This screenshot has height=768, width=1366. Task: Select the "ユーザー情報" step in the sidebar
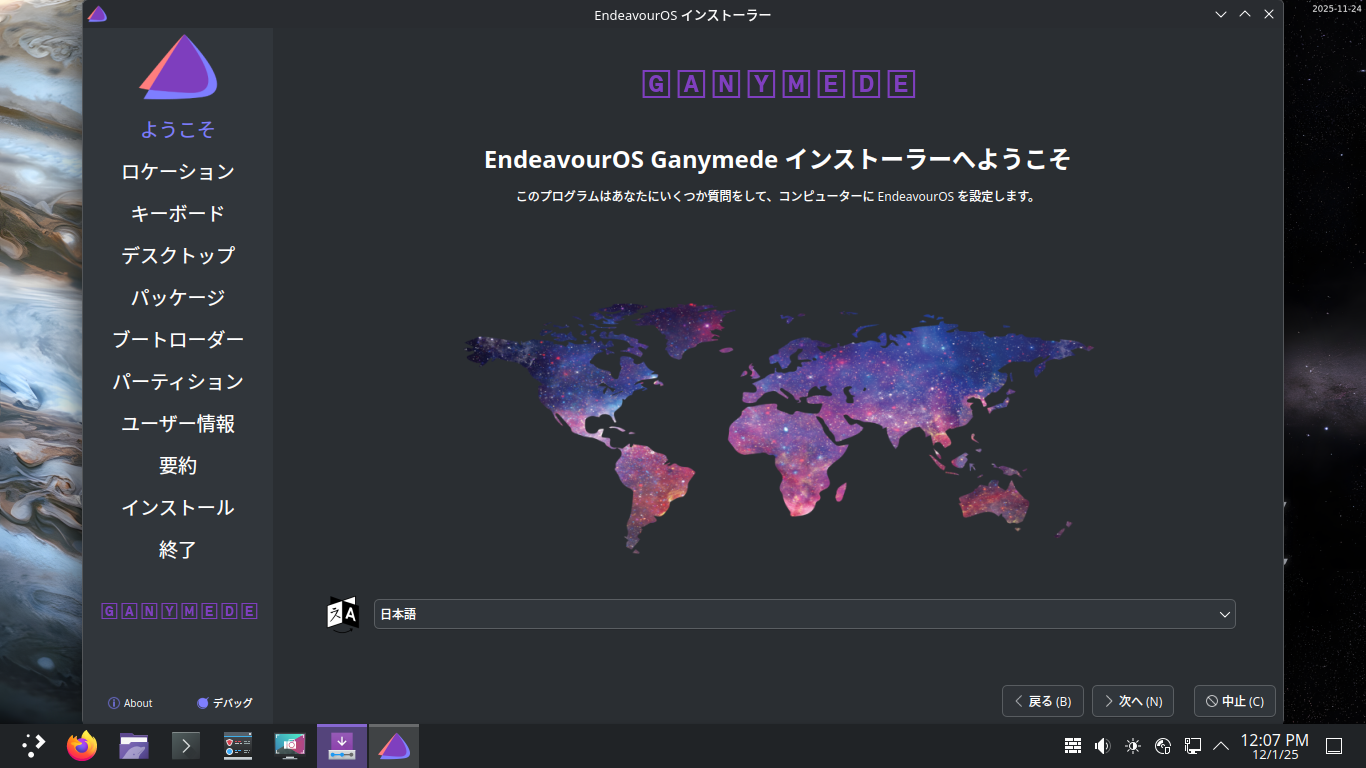(178, 424)
